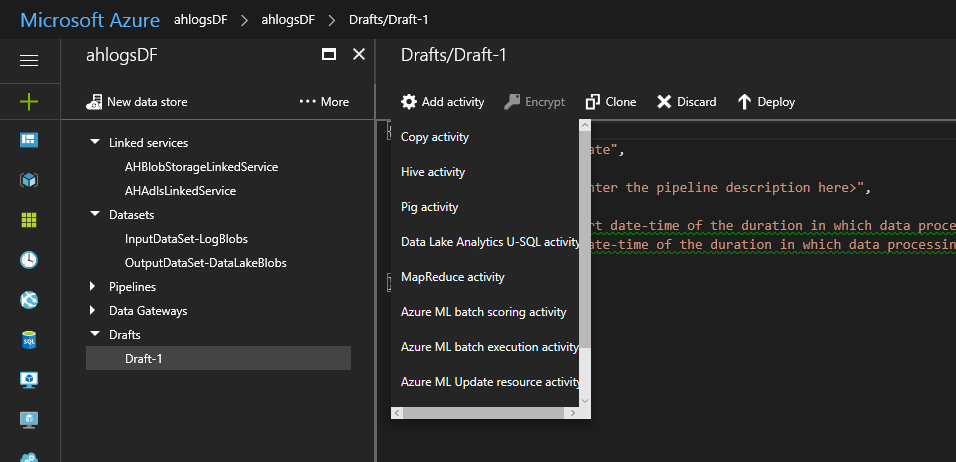Open the green grid All resources icon

(x=29, y=221)
